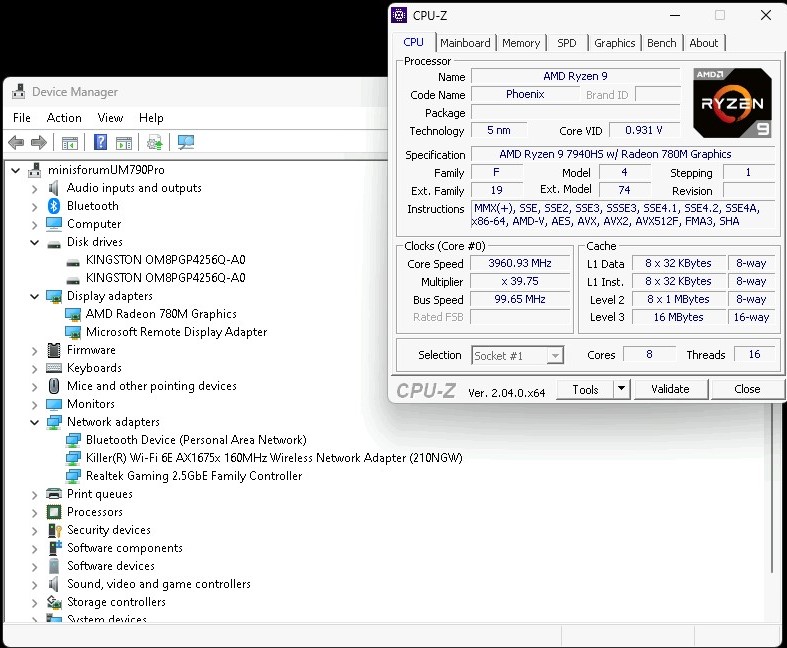Select the AMD Radeon 780M Graphics device
This screenshot has height=648, width=787.
pos(161,314)
